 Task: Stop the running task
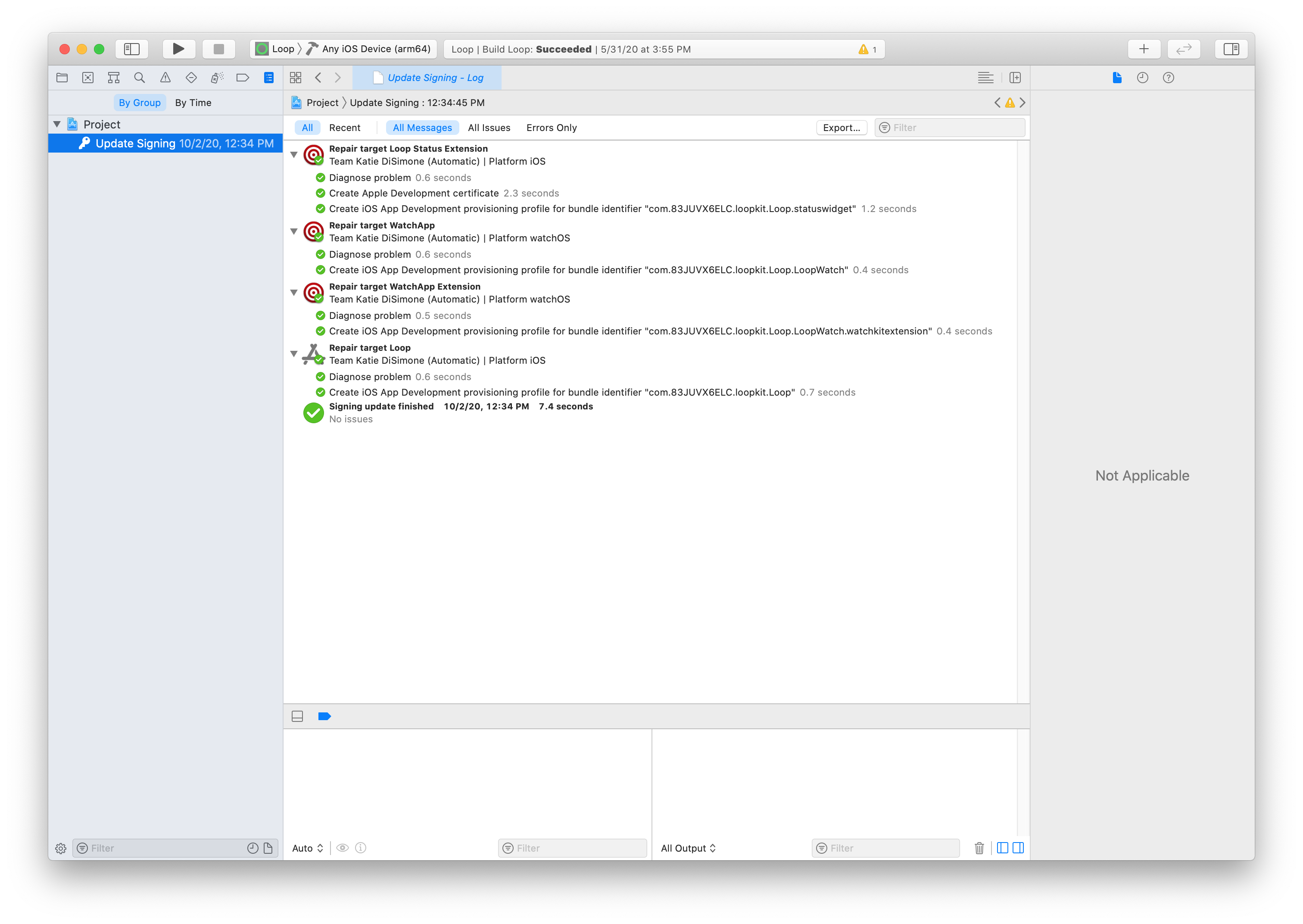[x=219, y=49]
